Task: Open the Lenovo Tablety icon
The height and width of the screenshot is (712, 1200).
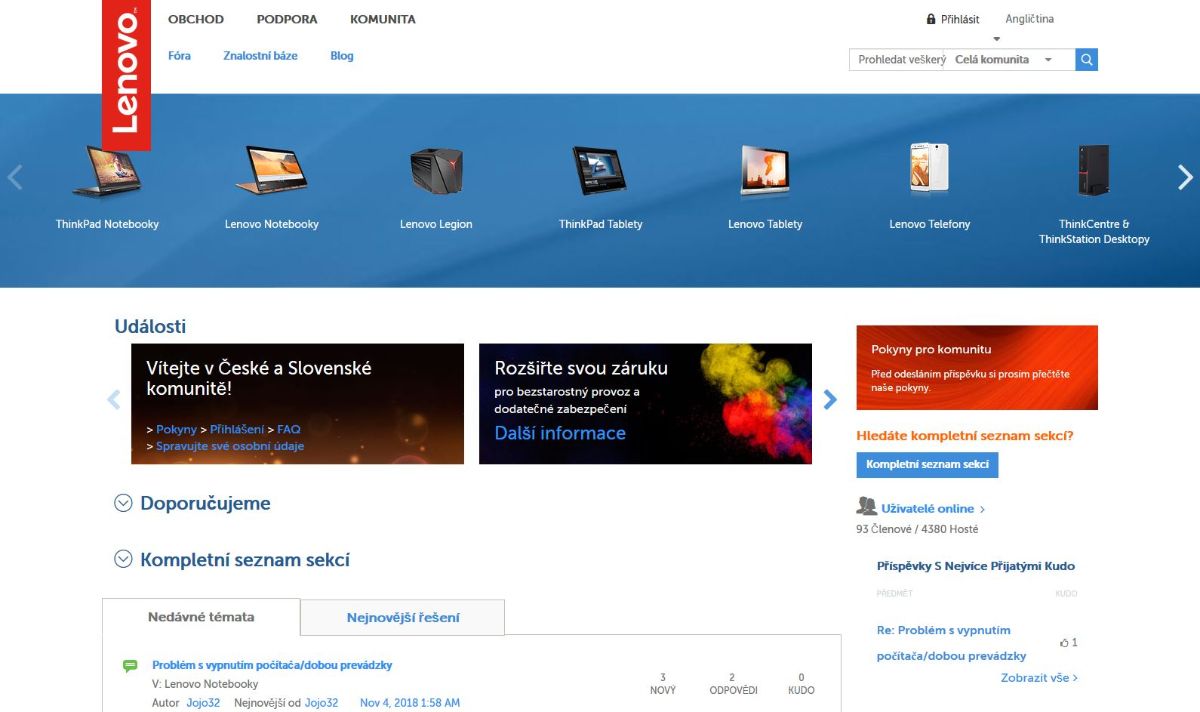Action: [x=765, y=172]
